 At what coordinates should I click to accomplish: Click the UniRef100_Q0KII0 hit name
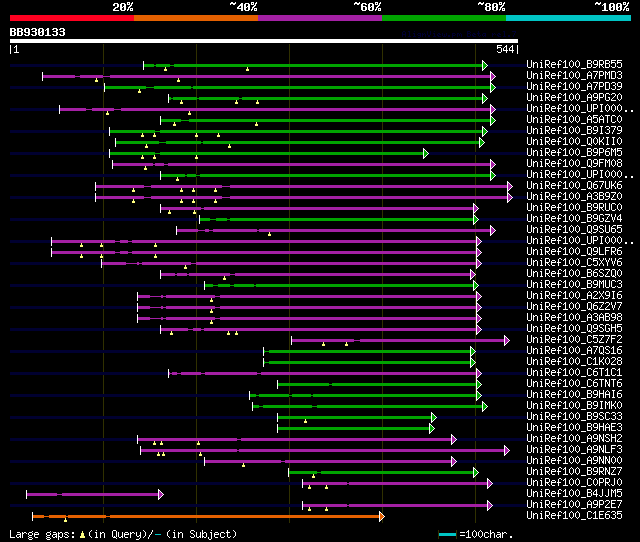pyautogui.click(x=574, y=142)
